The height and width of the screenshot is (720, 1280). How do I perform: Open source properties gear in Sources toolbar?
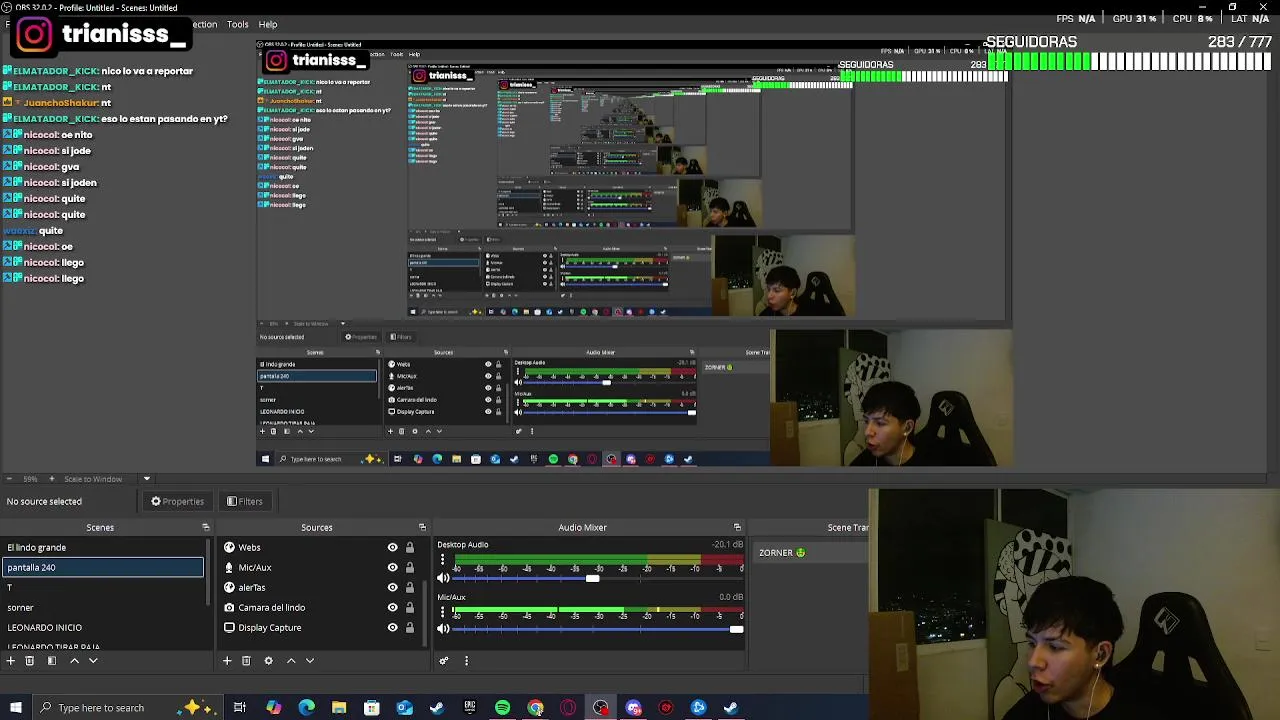(x=268, y=661)
